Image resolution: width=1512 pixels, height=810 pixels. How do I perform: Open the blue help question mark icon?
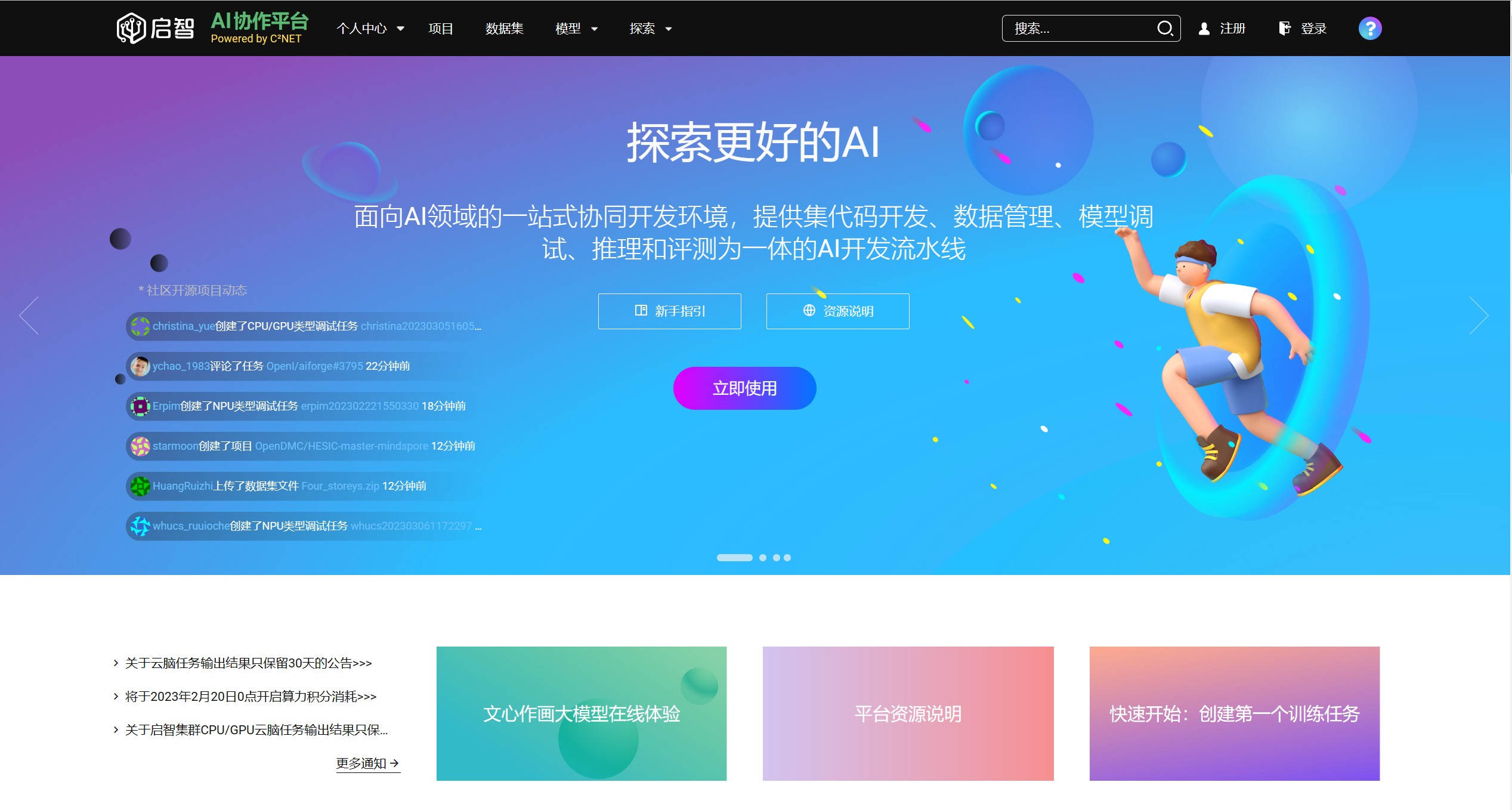(x=1369, y=28)
